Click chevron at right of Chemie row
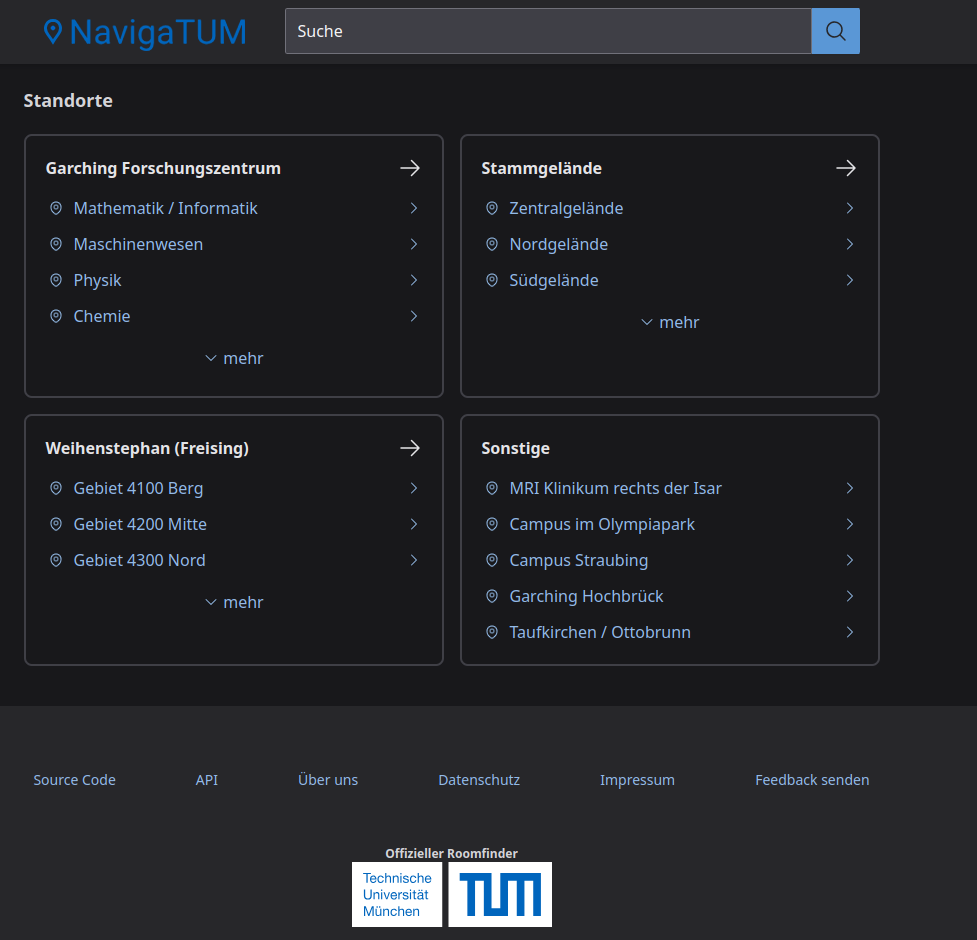Screen dimensions: 977x940 pos(414,316)
